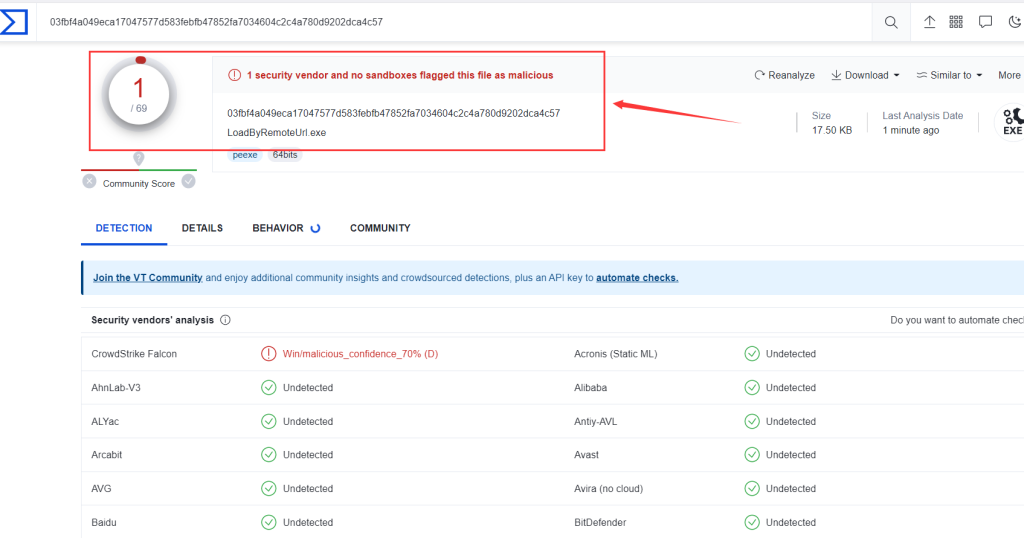This screenshot has width=1024, height=538.
Task: Vote negative on Community Score
Action: pyautogui.click(x=89, y=182)
